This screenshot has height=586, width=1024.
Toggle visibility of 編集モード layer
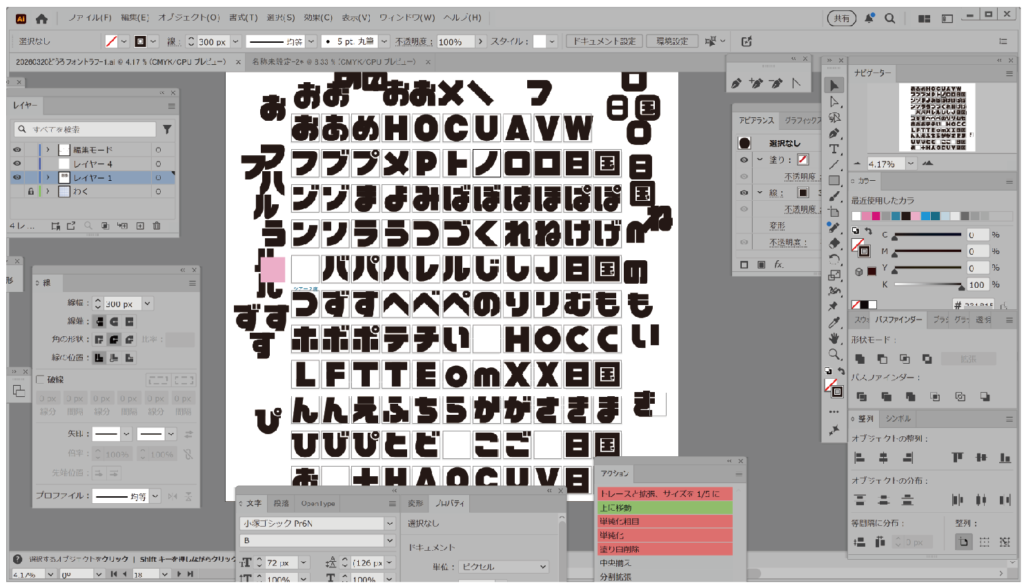17,149
